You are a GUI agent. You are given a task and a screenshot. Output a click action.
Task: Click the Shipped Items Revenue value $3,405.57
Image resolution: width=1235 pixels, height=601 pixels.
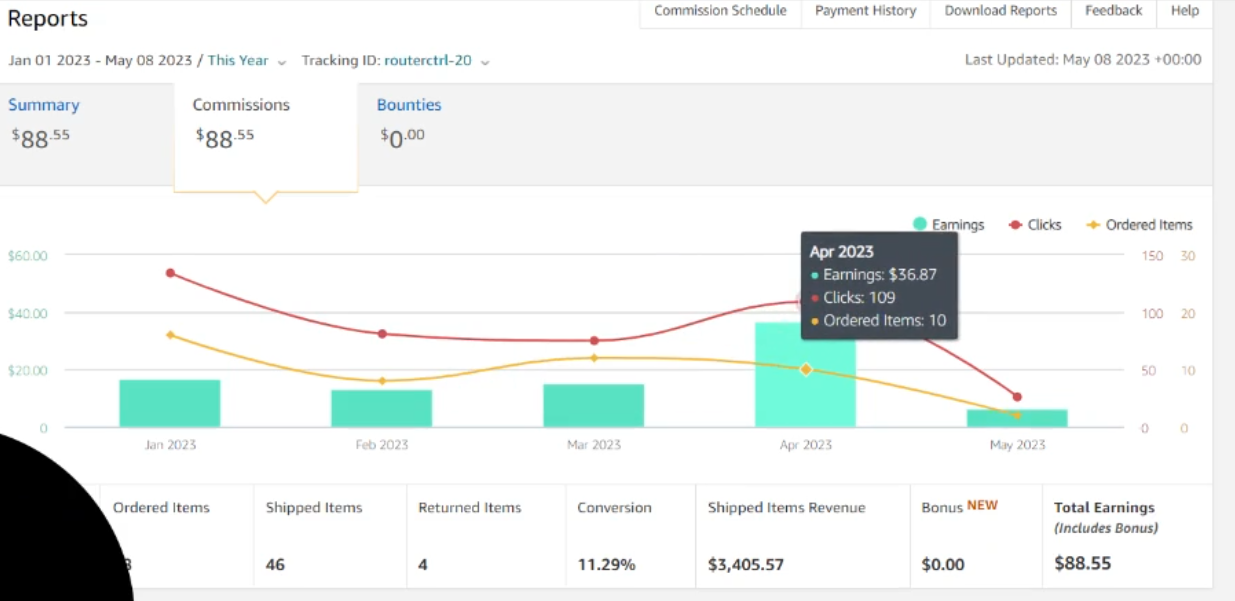click(x=746, y=565)
